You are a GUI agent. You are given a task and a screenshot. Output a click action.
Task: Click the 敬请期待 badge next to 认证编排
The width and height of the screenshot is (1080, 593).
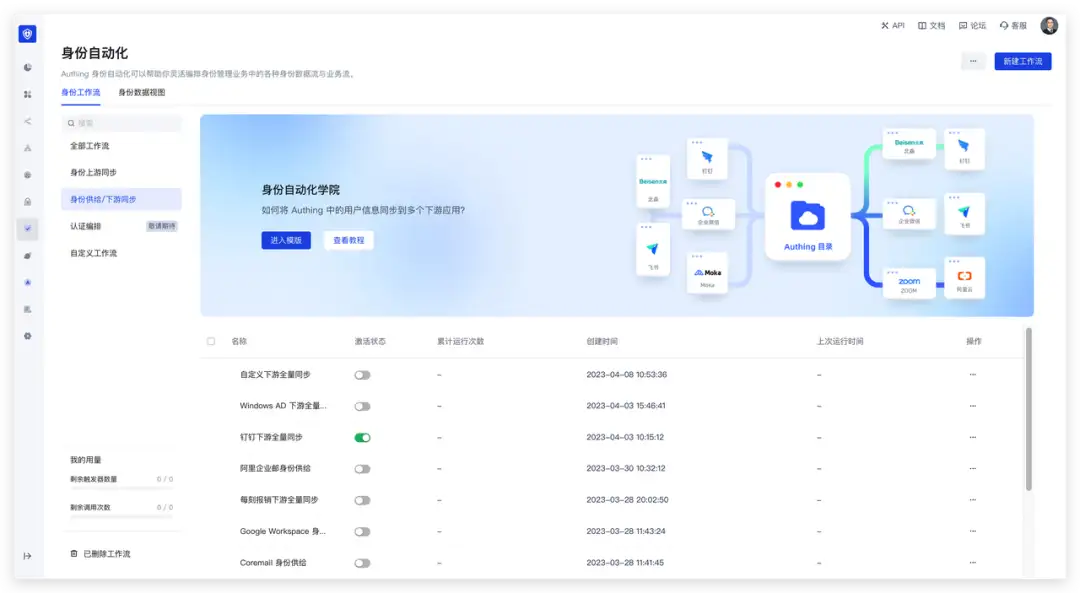162,226
